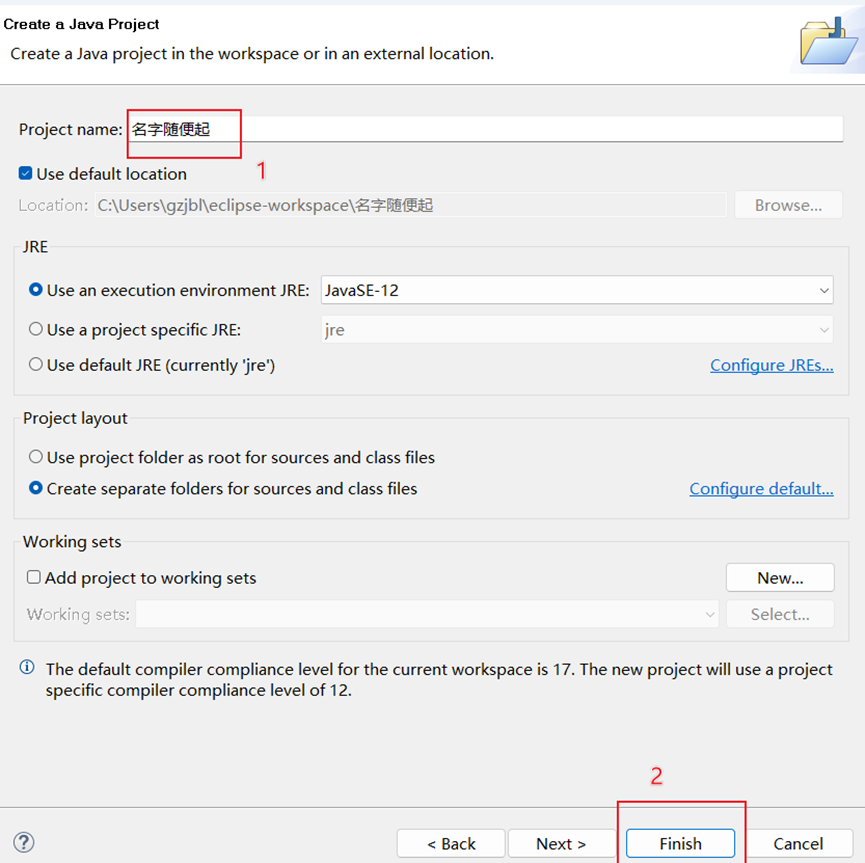Select Use default JRE option
Screen dimensions: 865x863
36,364
